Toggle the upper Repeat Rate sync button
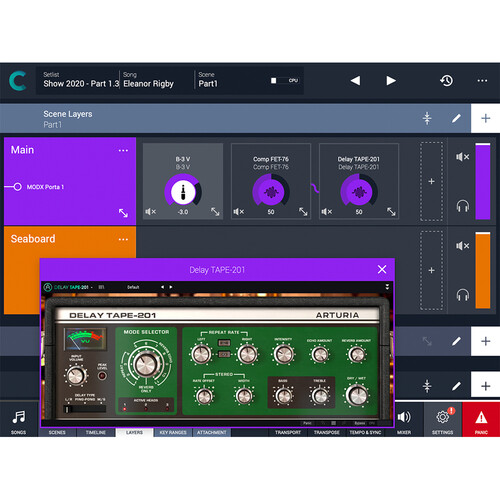Screen dimensions: 500x500 point(224,343)
